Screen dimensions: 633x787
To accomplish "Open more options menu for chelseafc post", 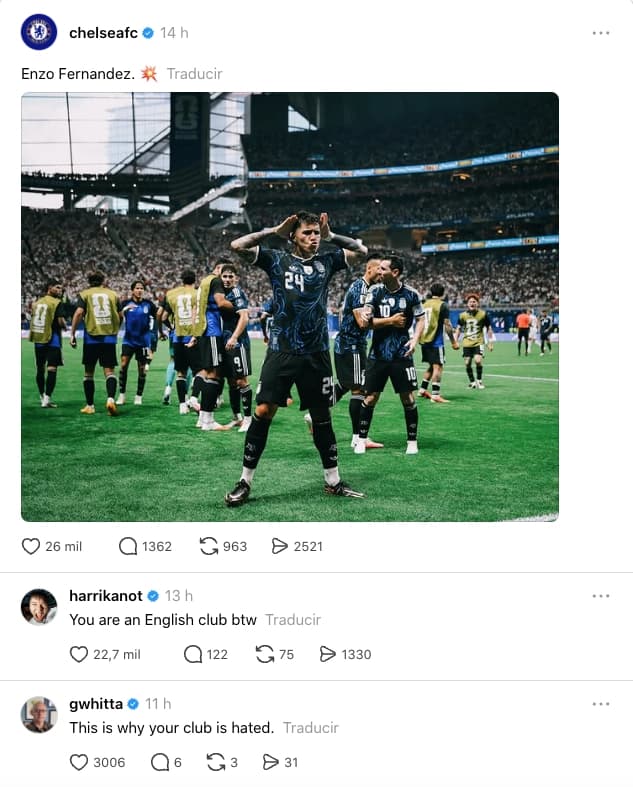I will point(600,33).
